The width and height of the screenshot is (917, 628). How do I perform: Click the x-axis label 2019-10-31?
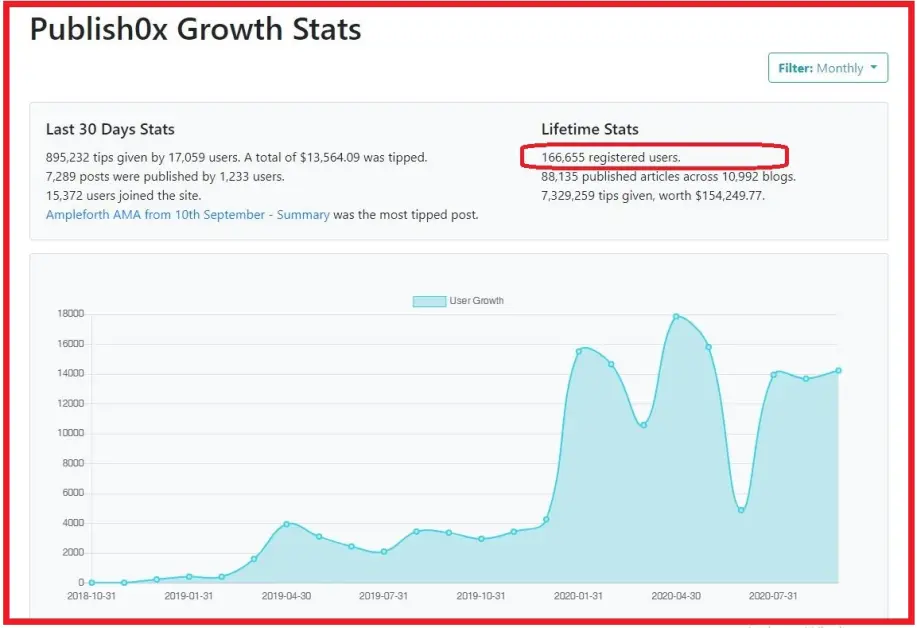coord(481,596)
